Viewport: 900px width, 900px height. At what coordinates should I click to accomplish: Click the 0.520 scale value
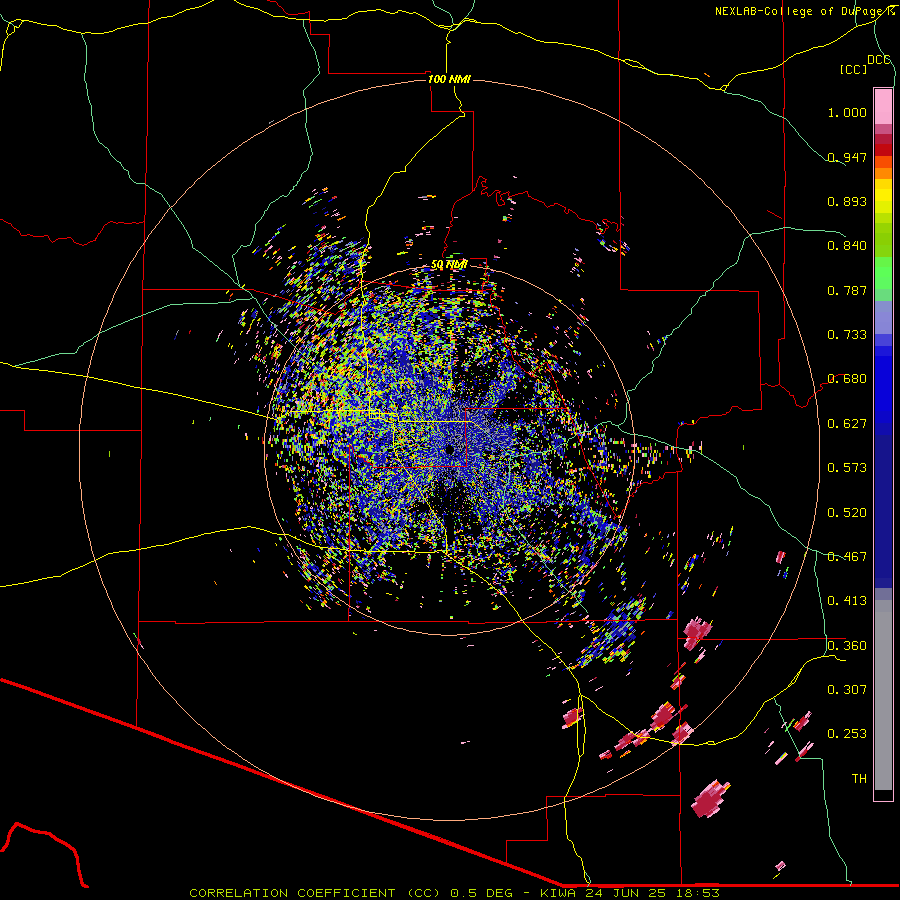coord(847,513)
